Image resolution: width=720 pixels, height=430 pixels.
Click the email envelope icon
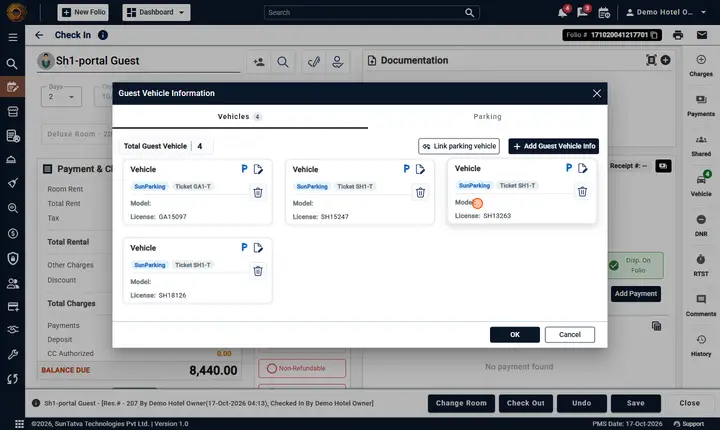[702, 35]
